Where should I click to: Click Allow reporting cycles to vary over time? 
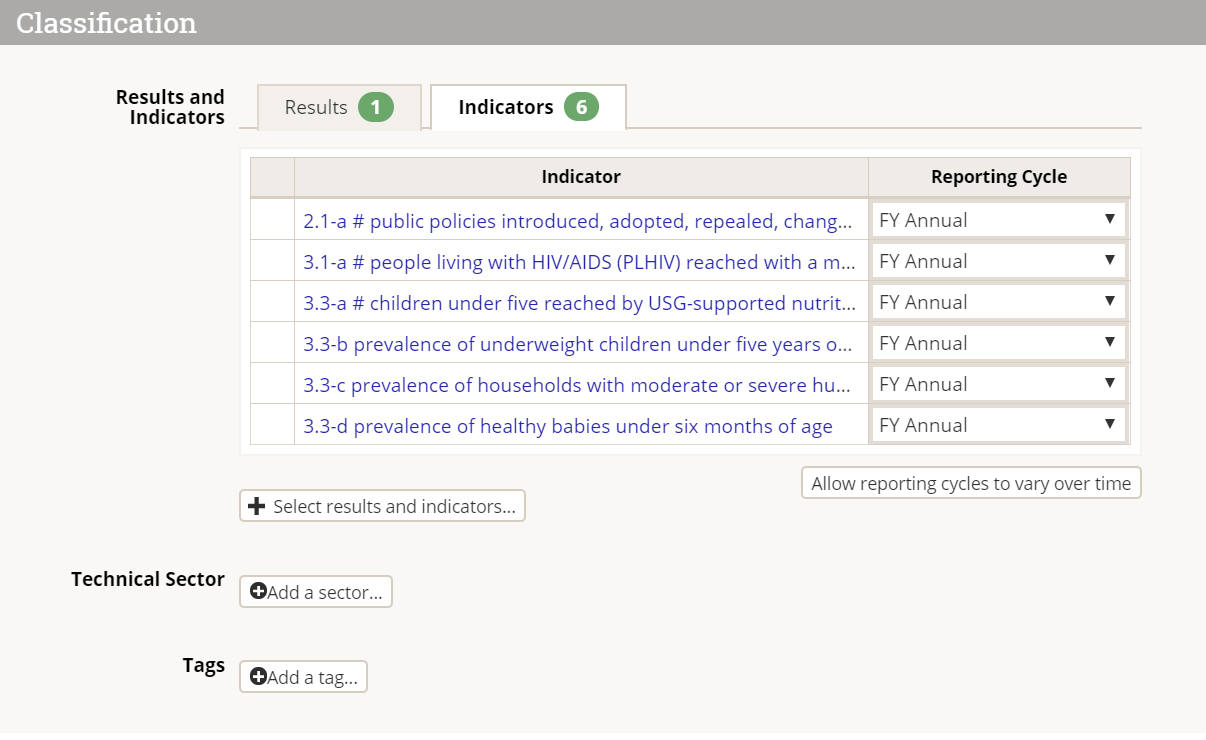[971, 484]
